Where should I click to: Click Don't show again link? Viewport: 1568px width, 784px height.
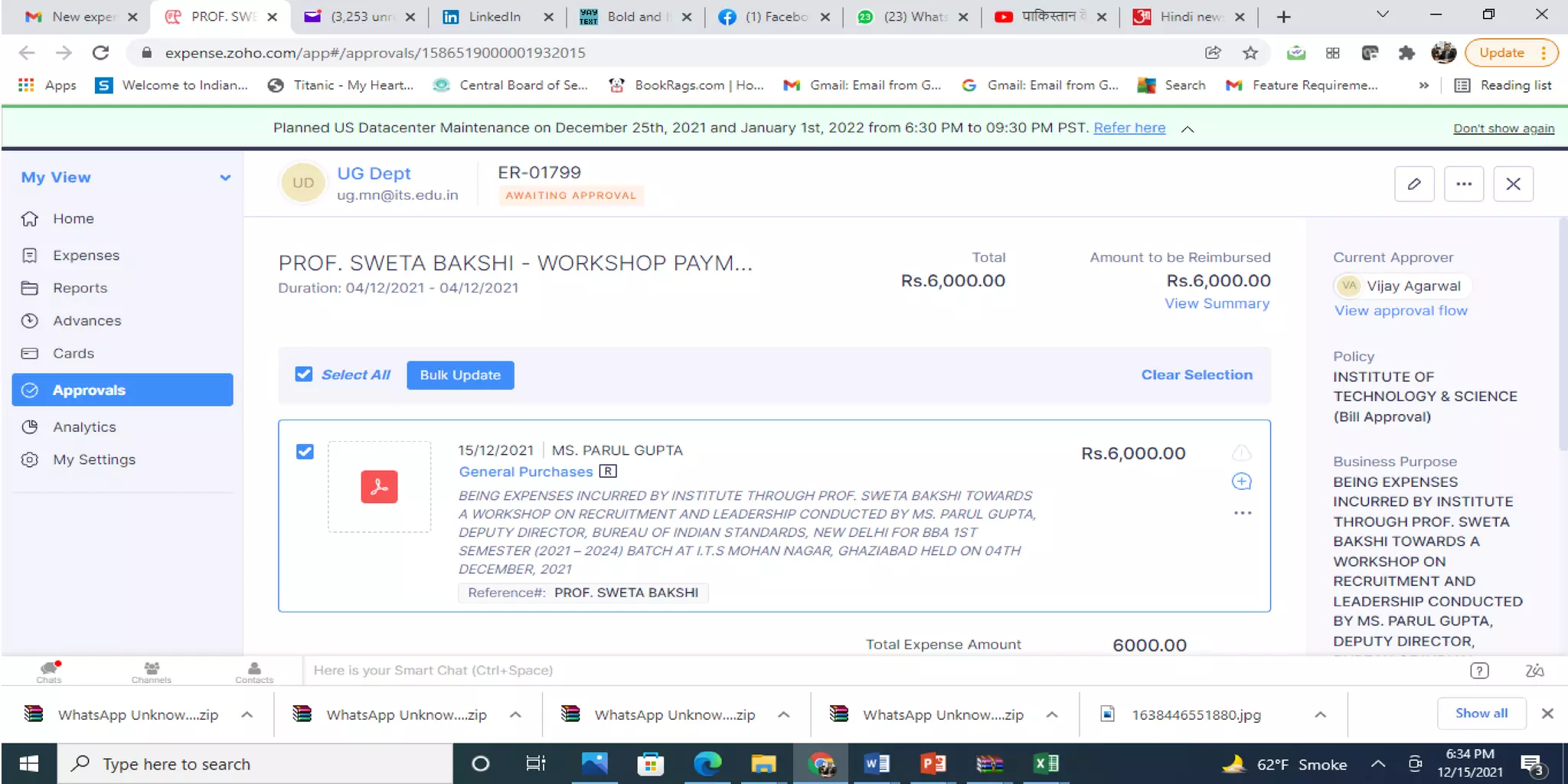[1504, 129]
